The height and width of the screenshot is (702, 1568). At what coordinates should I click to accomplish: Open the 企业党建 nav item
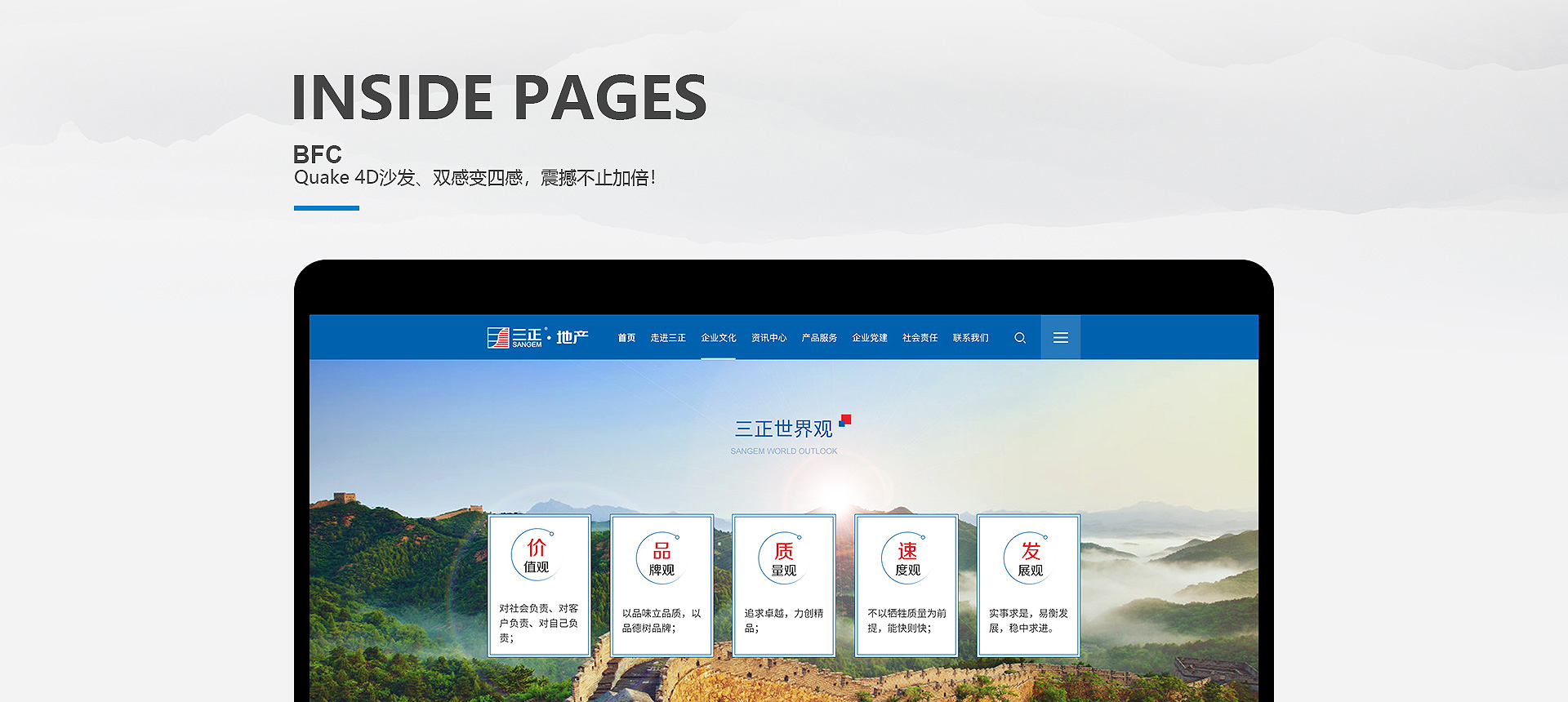click(870, 338)
